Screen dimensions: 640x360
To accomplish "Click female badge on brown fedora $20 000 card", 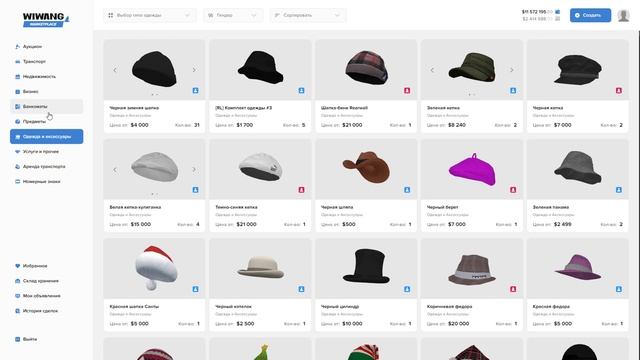I will [513, 289].
